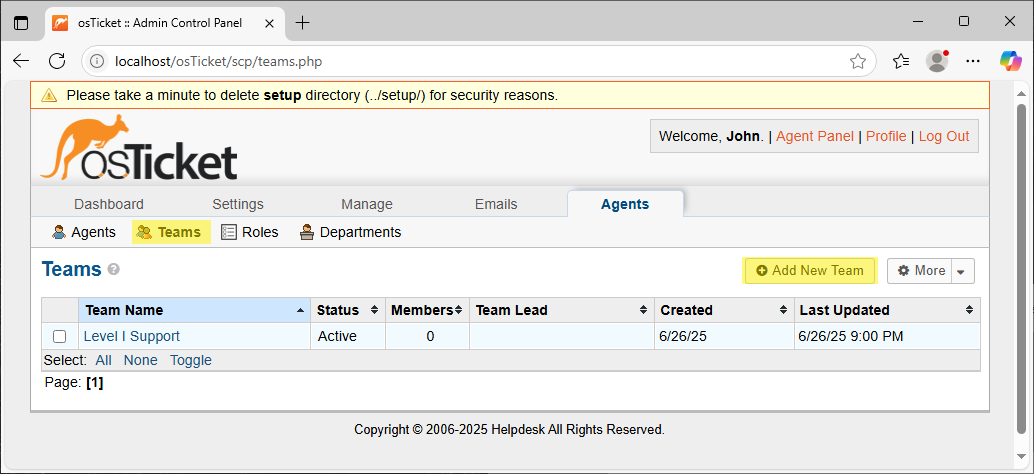Sort by Status column header

348,310
